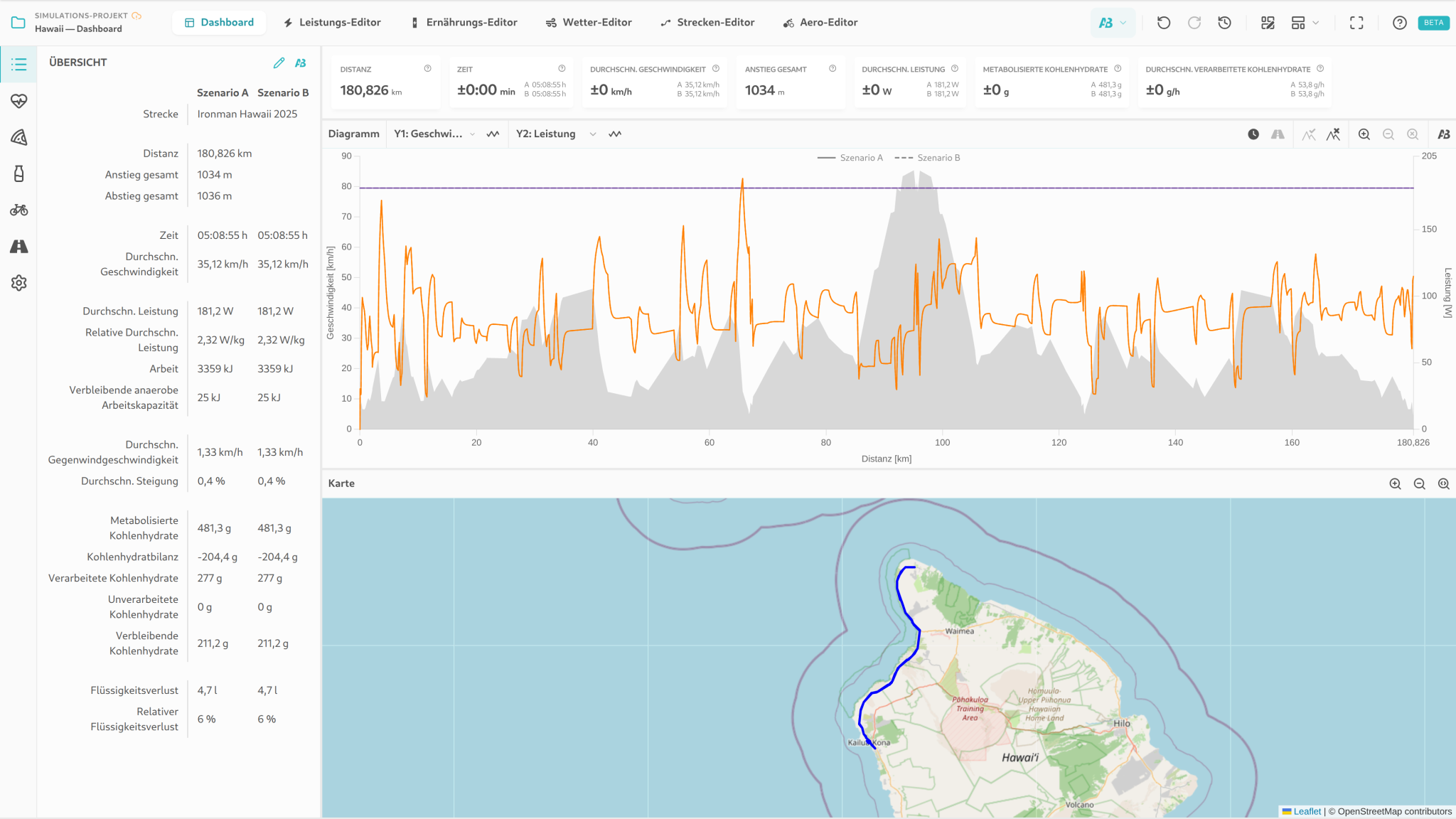The height and width of the screenshot is (819, 1456).
Task: Show elevation profile (mountain with checkmark)
Action: [x=1309, y=134]
